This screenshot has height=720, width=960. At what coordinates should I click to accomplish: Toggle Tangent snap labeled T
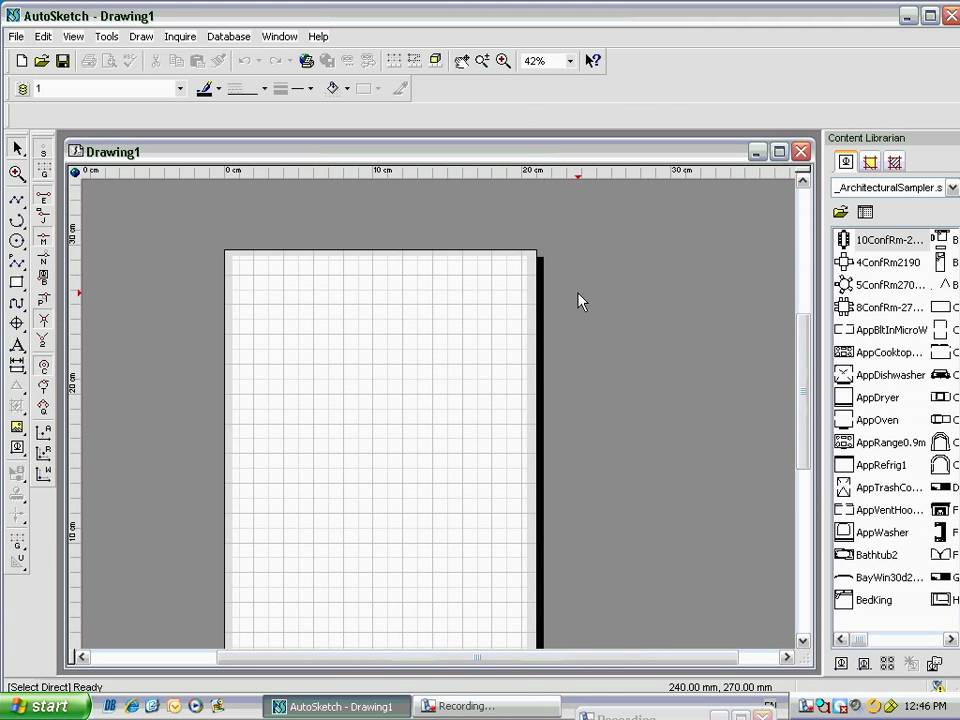[x=43, y=387]
